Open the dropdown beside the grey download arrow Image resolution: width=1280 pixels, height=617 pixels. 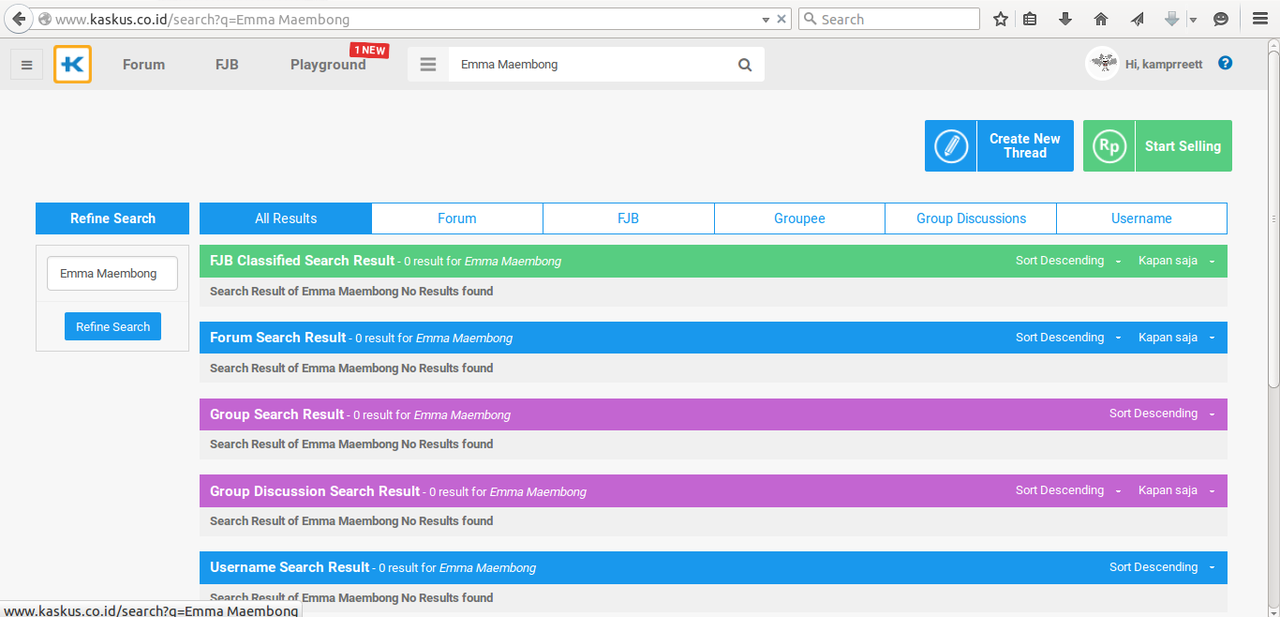(x=1193, y=19)
